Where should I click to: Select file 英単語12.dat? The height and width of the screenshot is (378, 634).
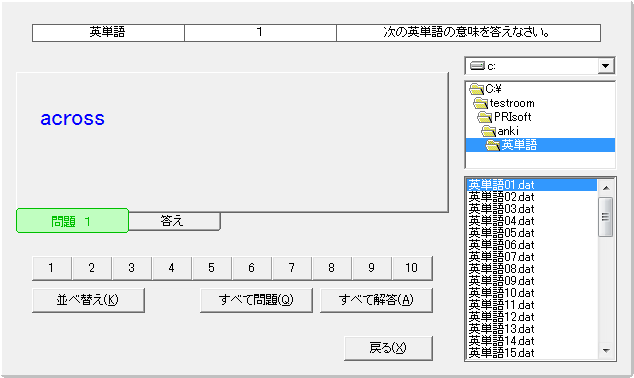pos(531,317)
